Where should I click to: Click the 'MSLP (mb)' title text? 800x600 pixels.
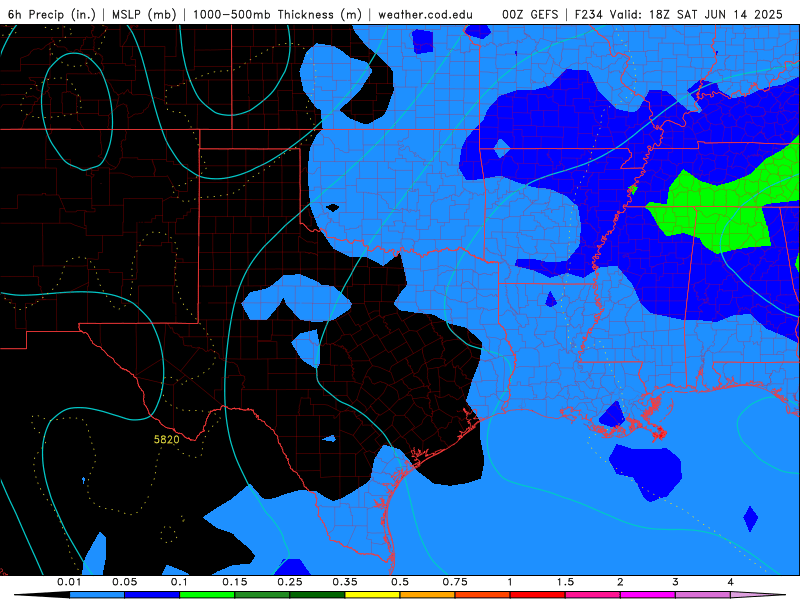coord(143,14)
